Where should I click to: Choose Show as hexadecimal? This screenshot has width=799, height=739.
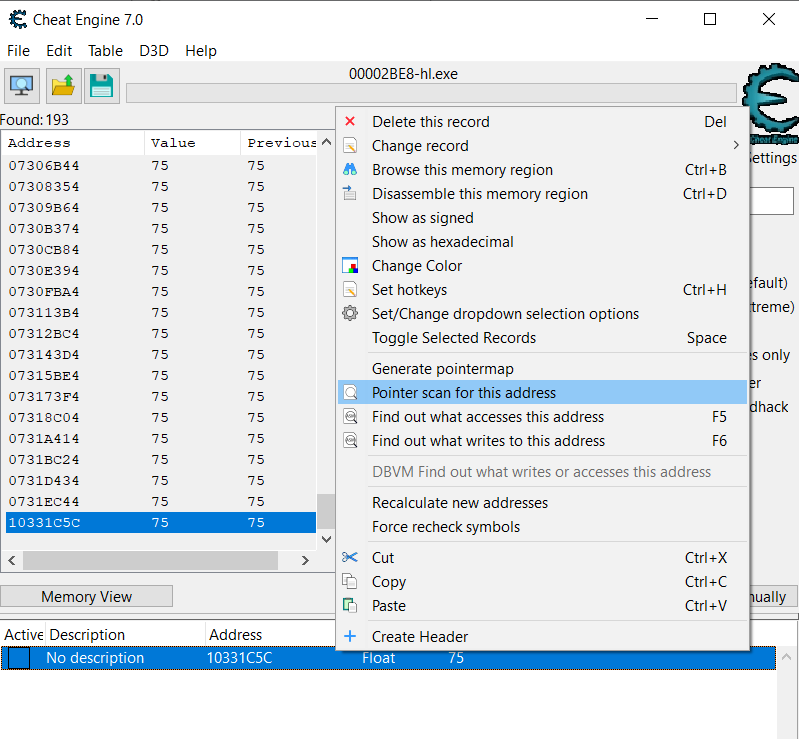click(x=542, y=242)
